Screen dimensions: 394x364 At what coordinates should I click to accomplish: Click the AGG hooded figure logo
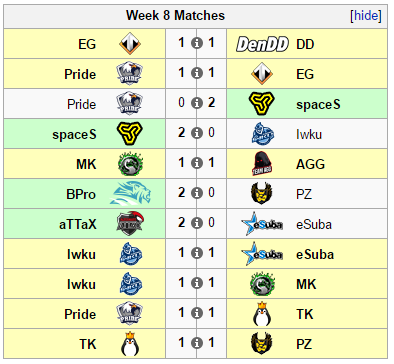[262, 164]
